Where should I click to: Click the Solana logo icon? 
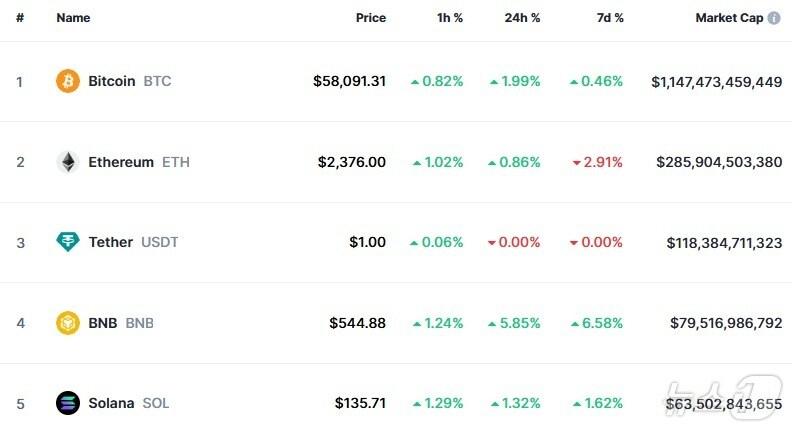68,403
